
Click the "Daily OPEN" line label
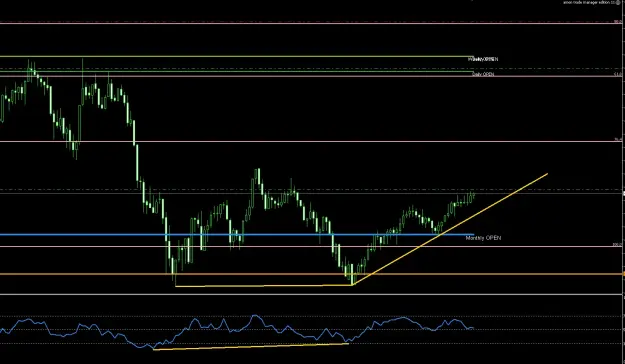(x=483, y=74)
